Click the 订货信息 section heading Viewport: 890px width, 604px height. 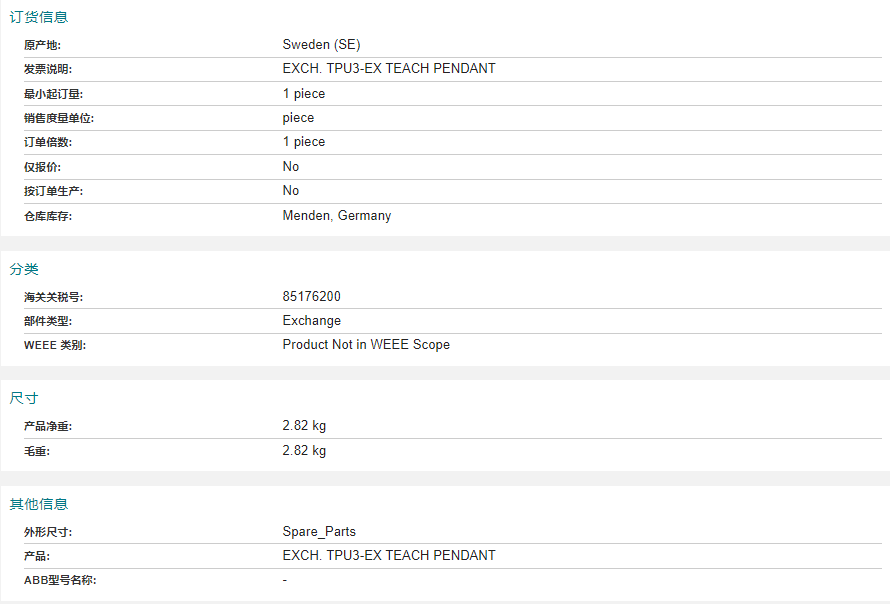coord(39,17)
